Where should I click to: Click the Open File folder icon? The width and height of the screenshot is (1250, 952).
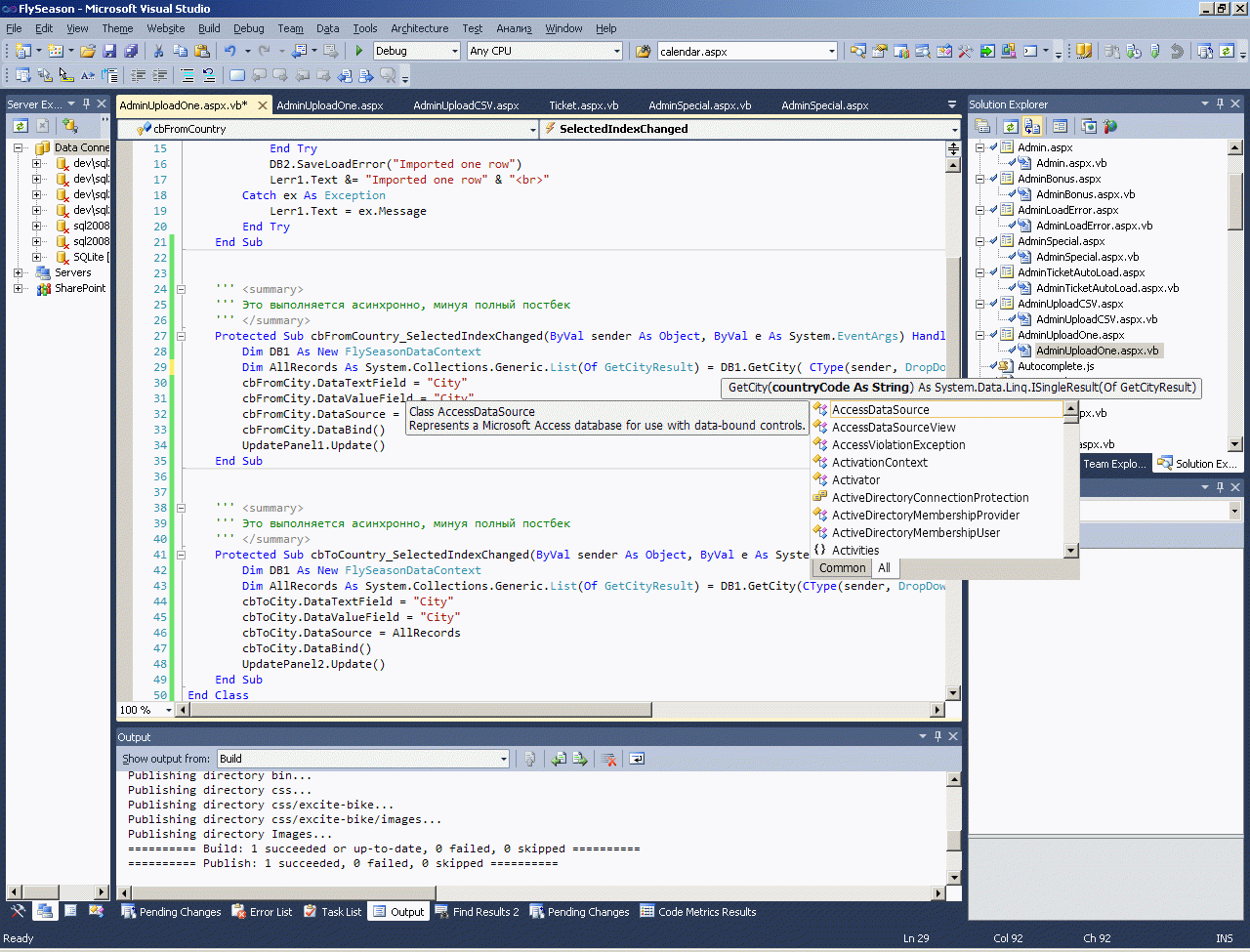(x=88, y=51)
